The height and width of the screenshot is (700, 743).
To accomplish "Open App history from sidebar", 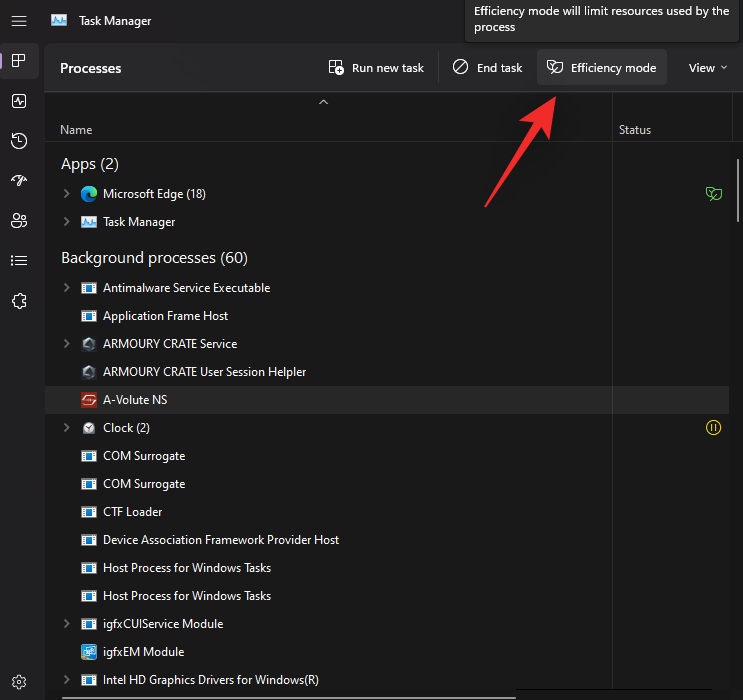I will click(19, 141).
